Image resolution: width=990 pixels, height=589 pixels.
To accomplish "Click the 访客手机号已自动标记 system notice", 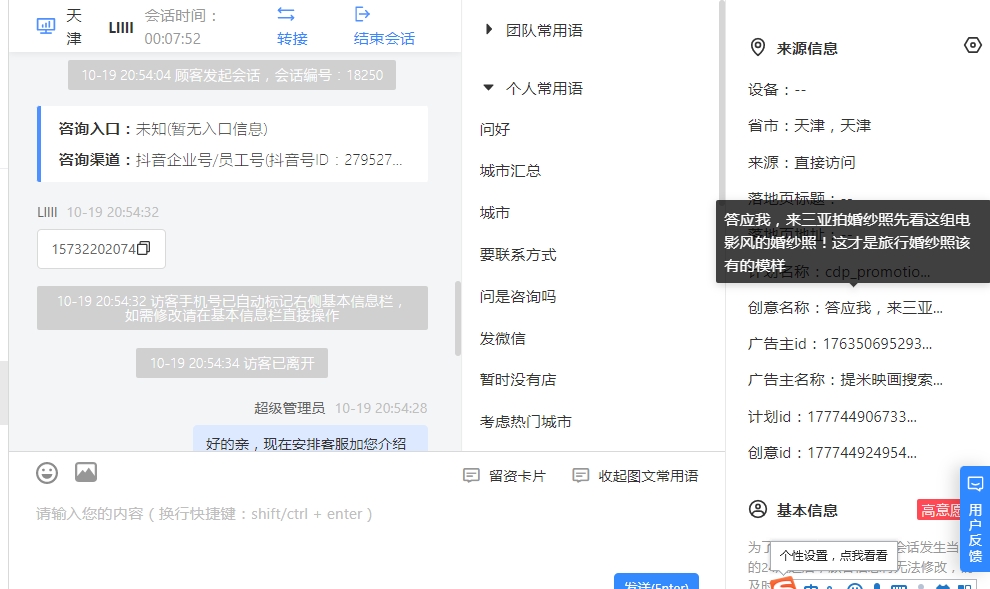I will point(232,308).
